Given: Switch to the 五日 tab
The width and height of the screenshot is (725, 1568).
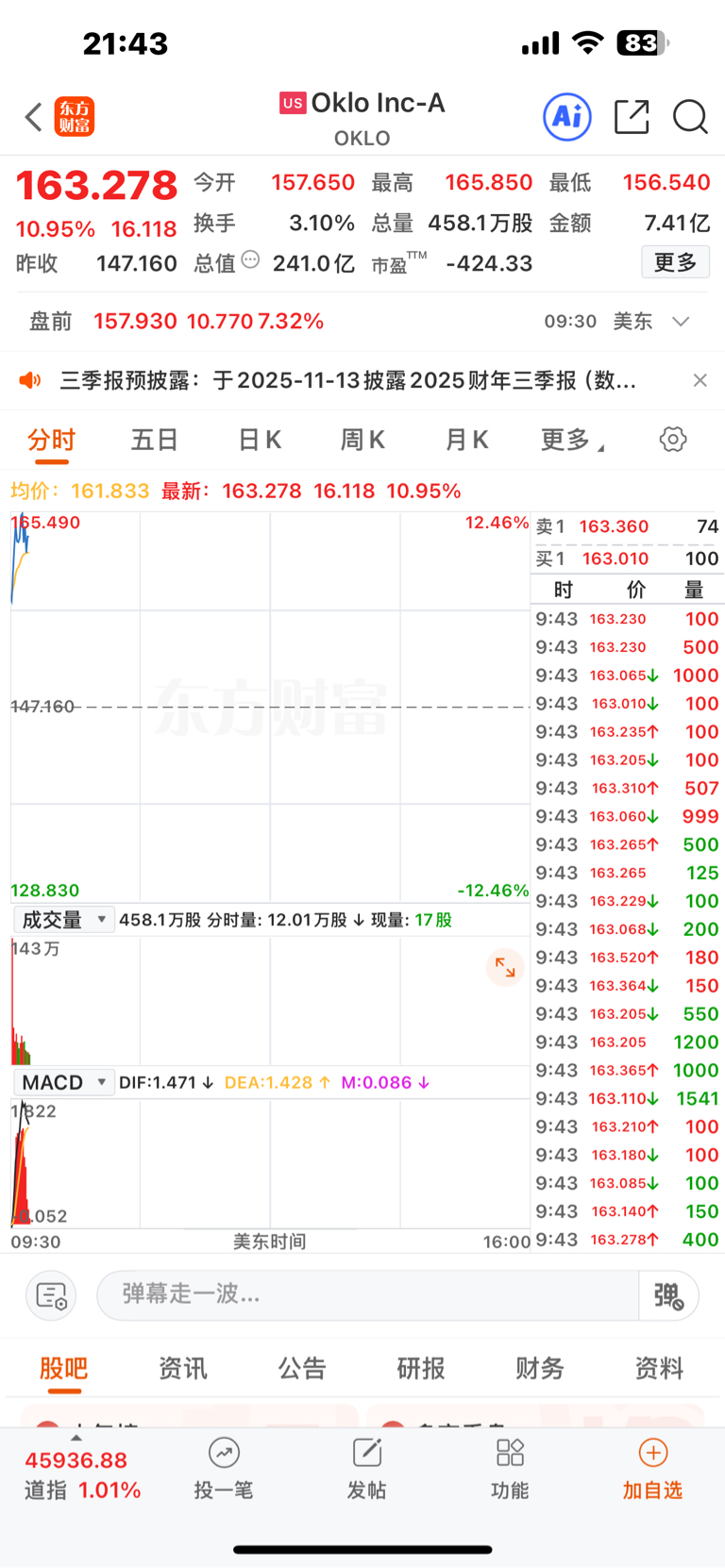Looking at the screenshot, I should coord(155,441).
